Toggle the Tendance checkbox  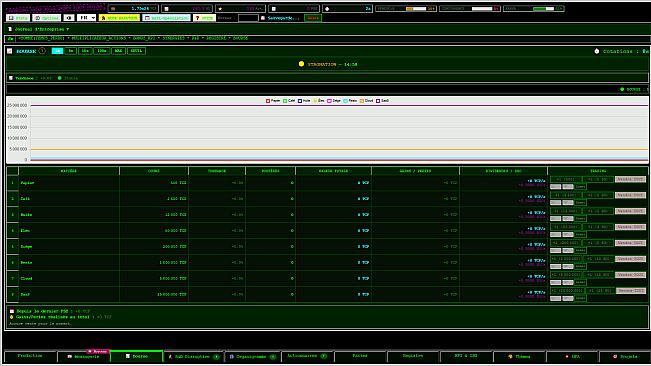point(11,78)
